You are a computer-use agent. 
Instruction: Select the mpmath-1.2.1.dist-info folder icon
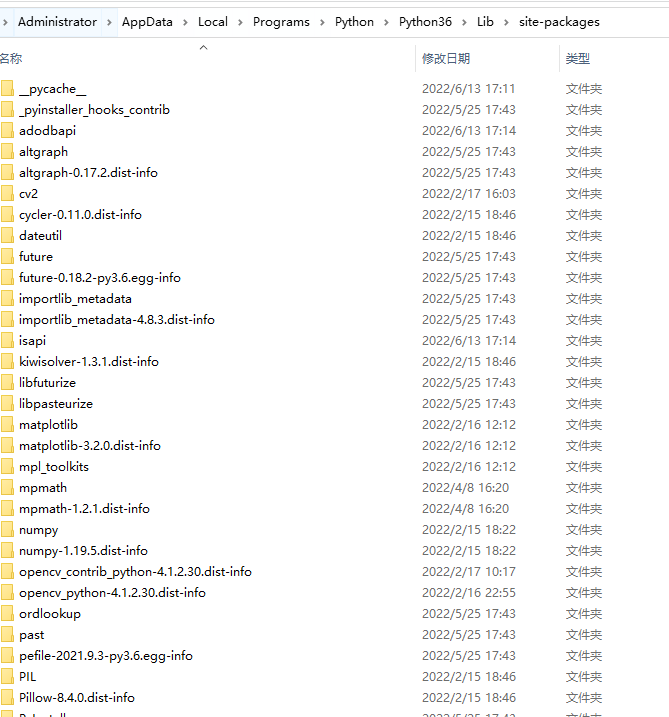click(x=7, y=509)
